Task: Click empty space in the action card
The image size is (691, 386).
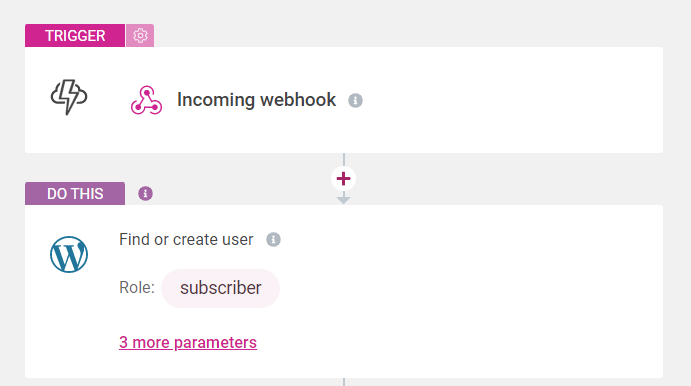Action: point(472,291)
